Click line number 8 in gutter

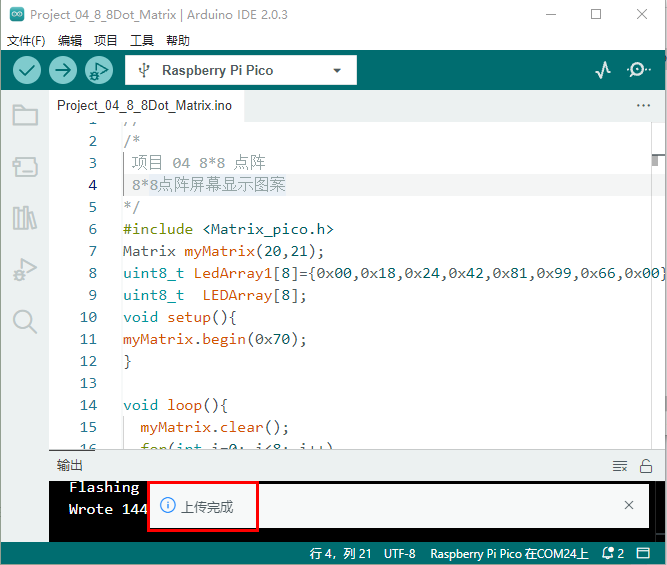93,273
